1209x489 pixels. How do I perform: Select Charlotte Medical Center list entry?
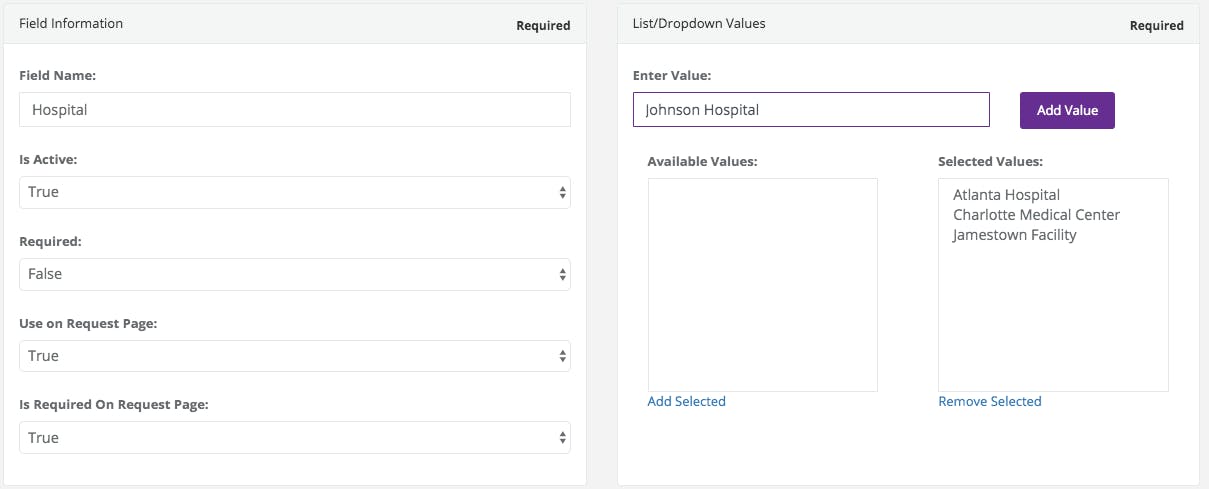point(1036,215)
